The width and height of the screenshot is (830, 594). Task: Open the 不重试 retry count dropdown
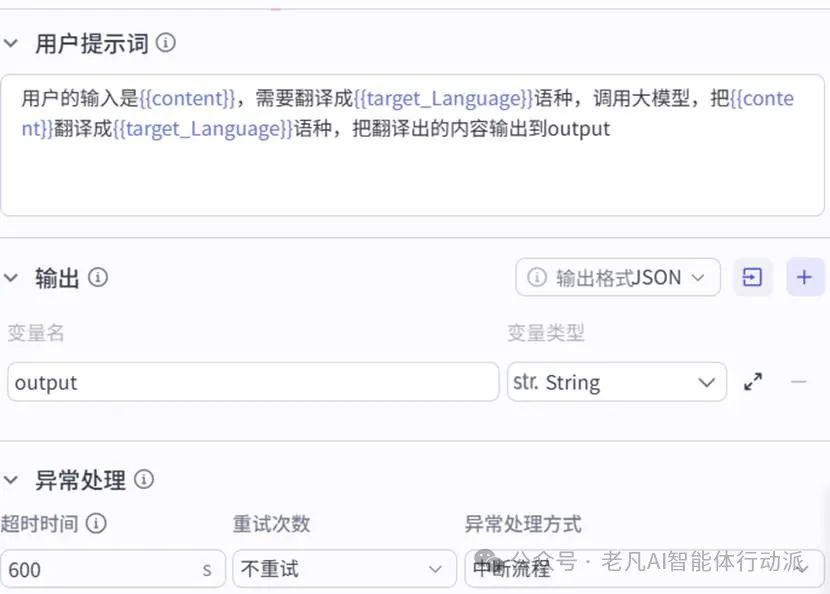pos(338,569)
